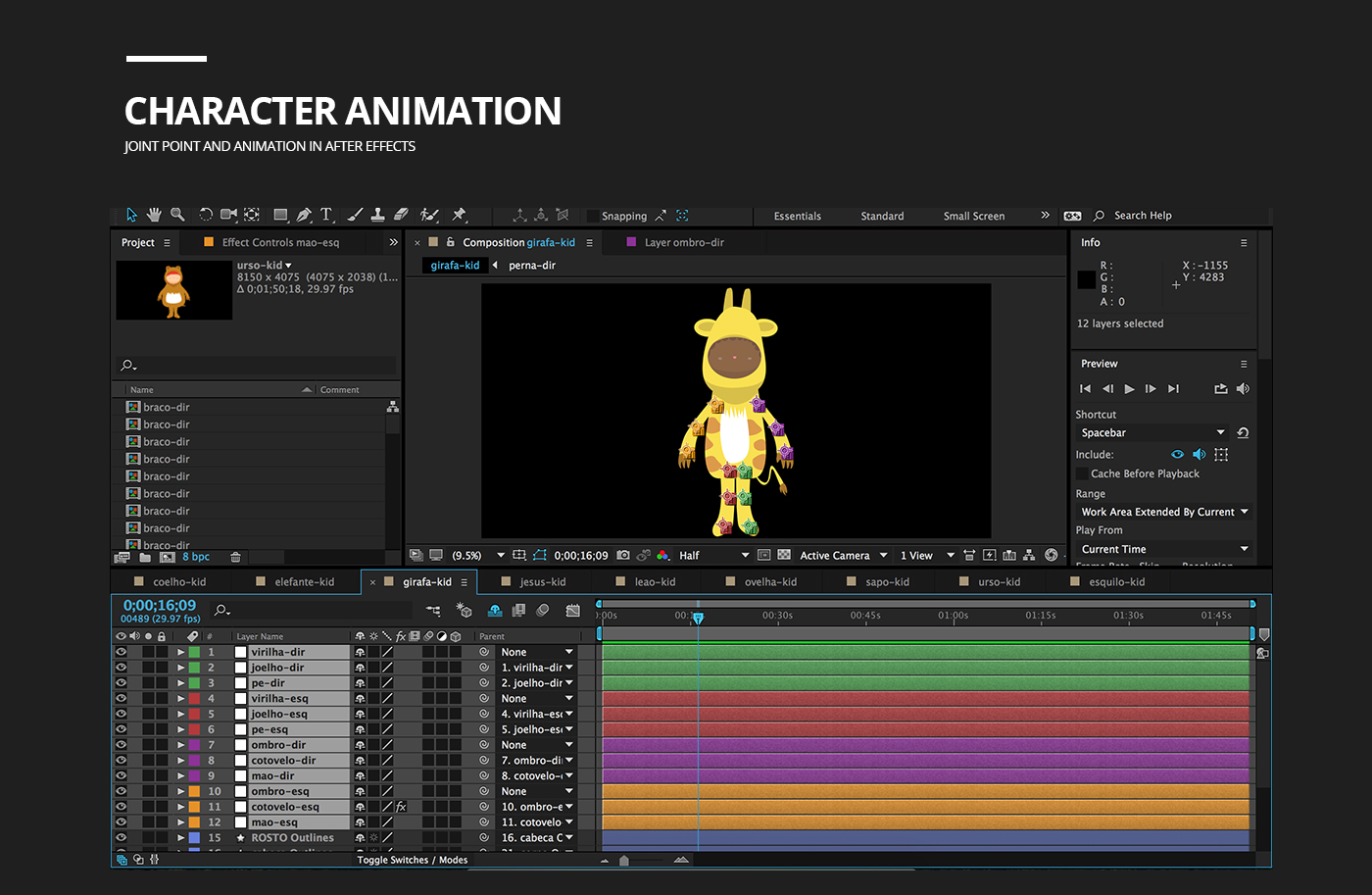The image size is (1372, 895).
Task: Open the Work Area Extended By Current dropdown
Action: (1164, 512)
